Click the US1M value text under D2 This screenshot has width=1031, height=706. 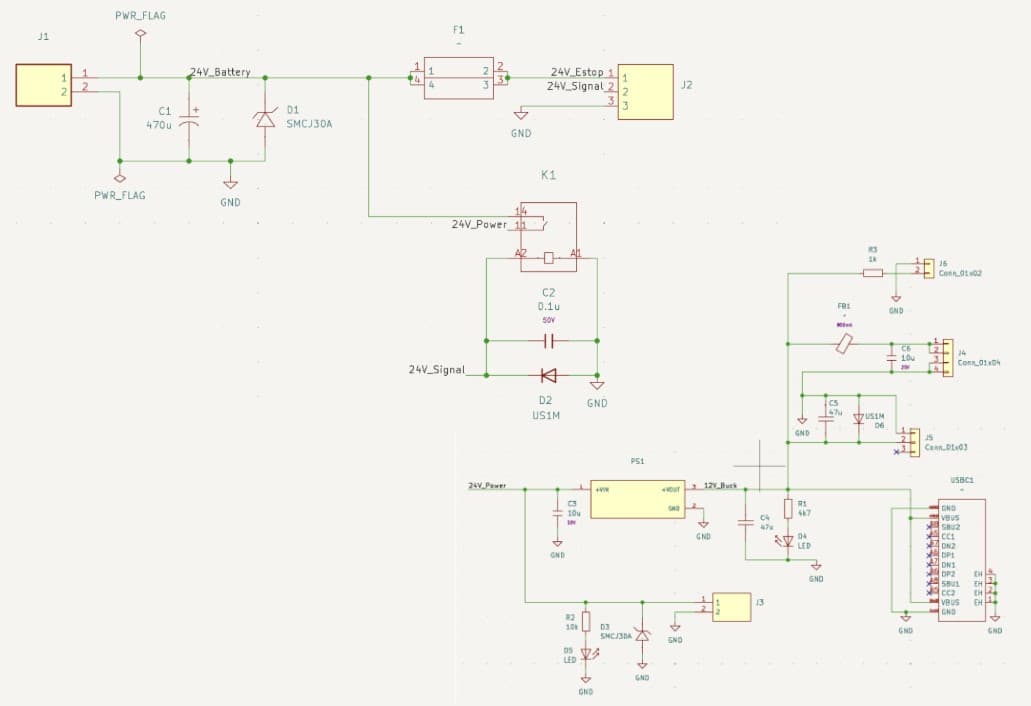[x=546, y=415]
